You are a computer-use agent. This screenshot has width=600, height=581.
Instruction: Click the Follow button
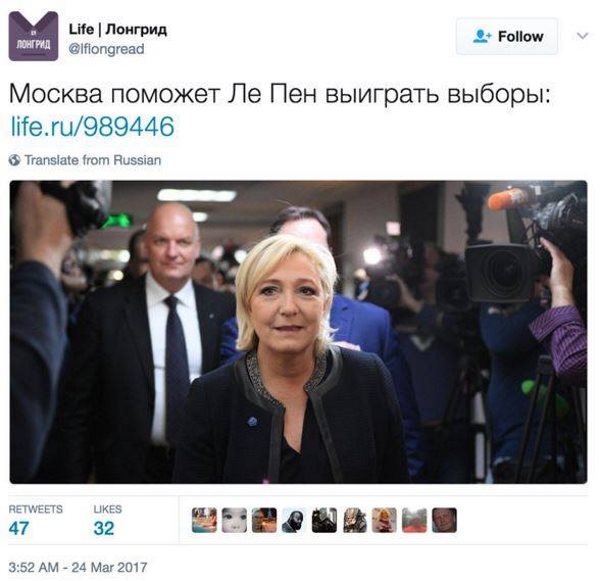tap(507, 36)
